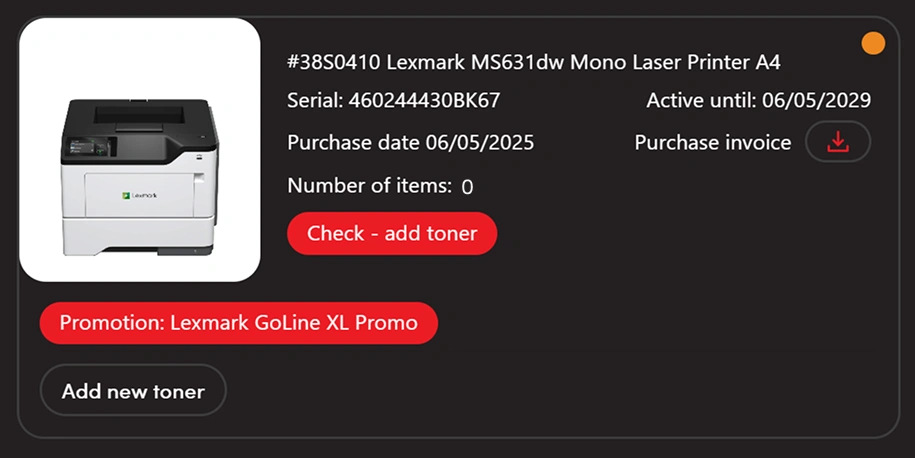Select the purchase date value 06/05/2025
The image size is (915, 458).
tap(479, 143)
